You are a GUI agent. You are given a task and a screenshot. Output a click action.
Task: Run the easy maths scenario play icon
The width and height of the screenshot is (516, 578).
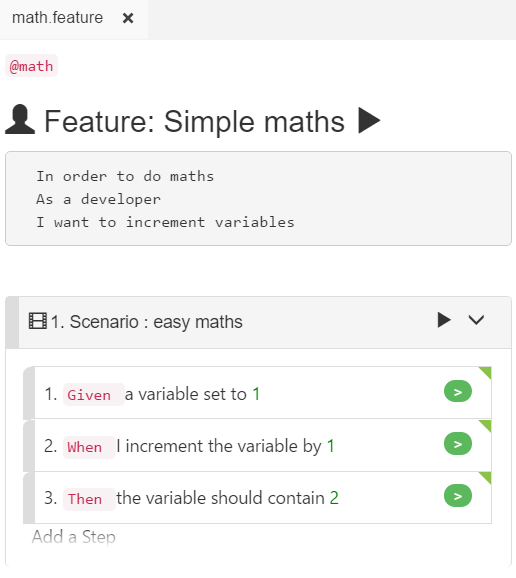(x=444, y=320)
